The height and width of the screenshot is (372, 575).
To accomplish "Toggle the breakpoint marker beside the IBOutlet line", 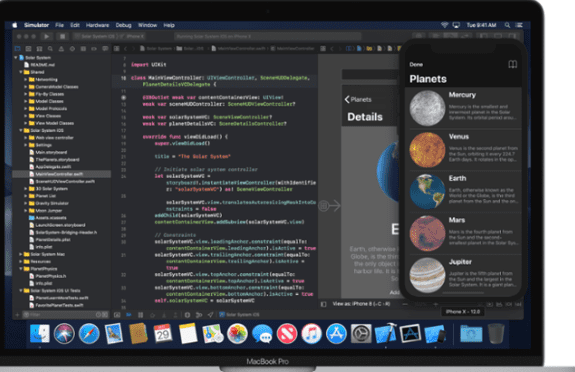I will coord(124,98).
